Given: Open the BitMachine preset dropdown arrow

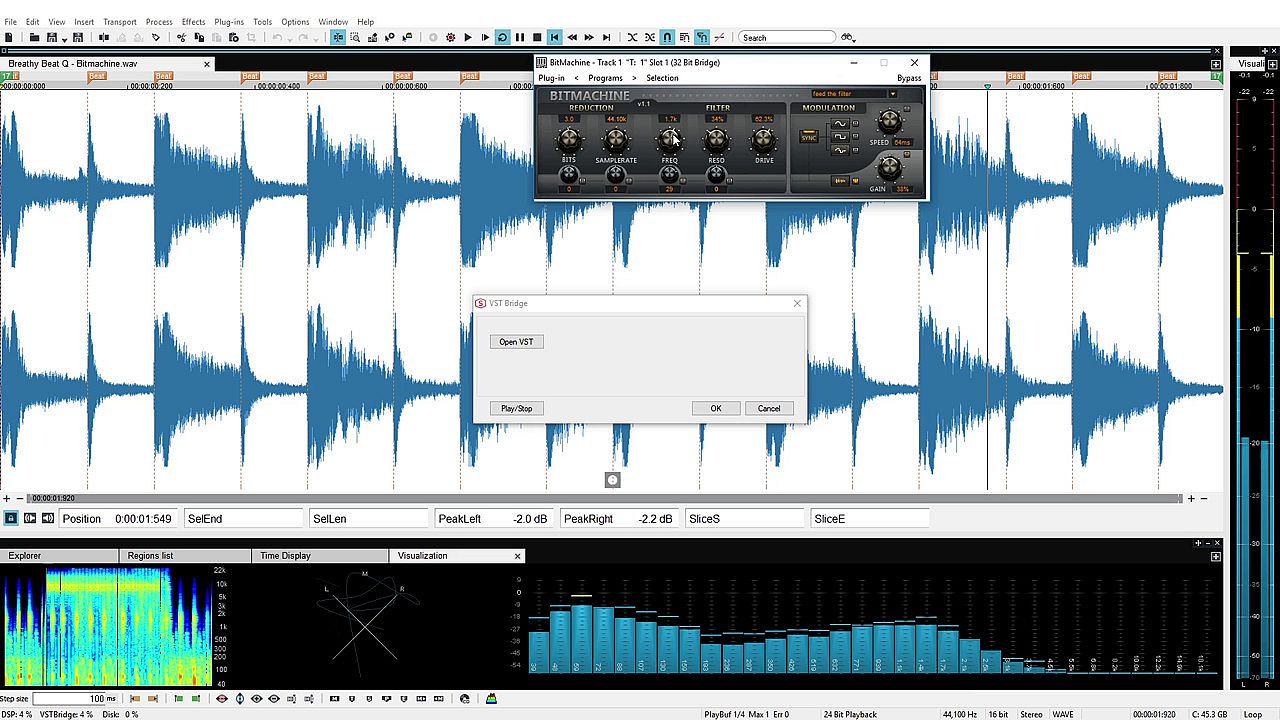Looking at the screenshot, I should 892,94.
